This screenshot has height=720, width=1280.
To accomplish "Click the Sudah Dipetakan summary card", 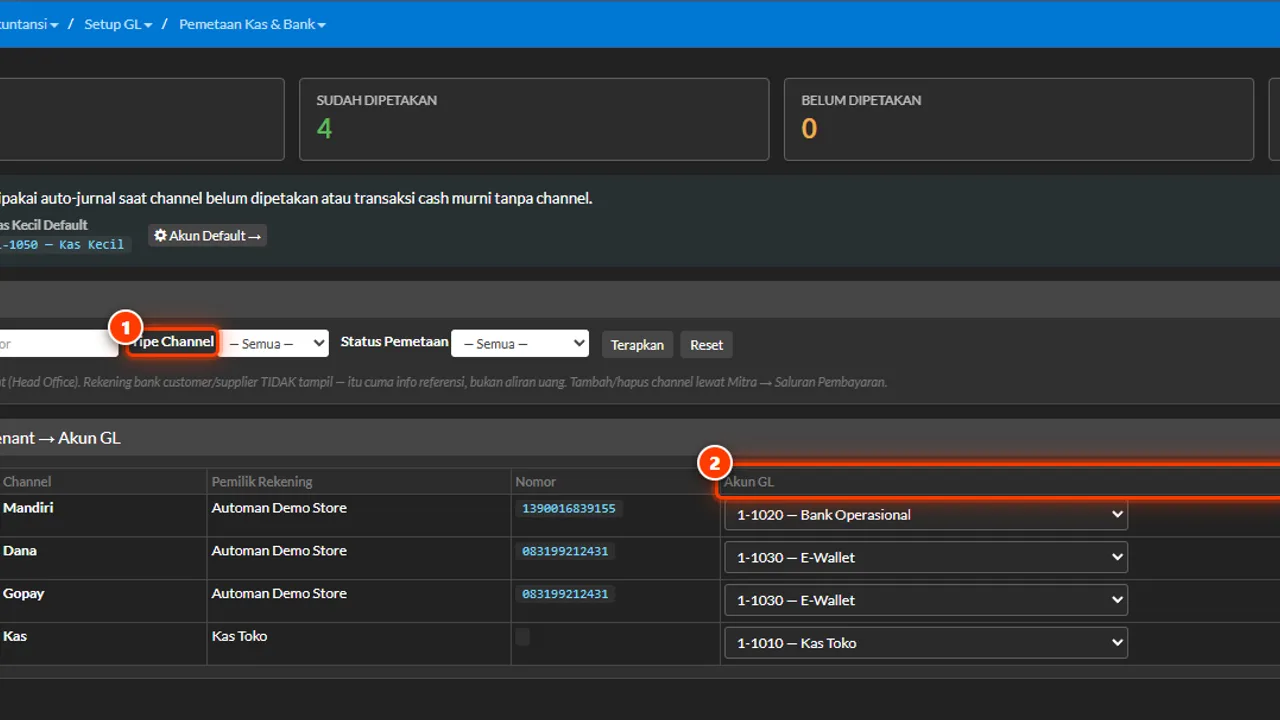I will point(534,120).
